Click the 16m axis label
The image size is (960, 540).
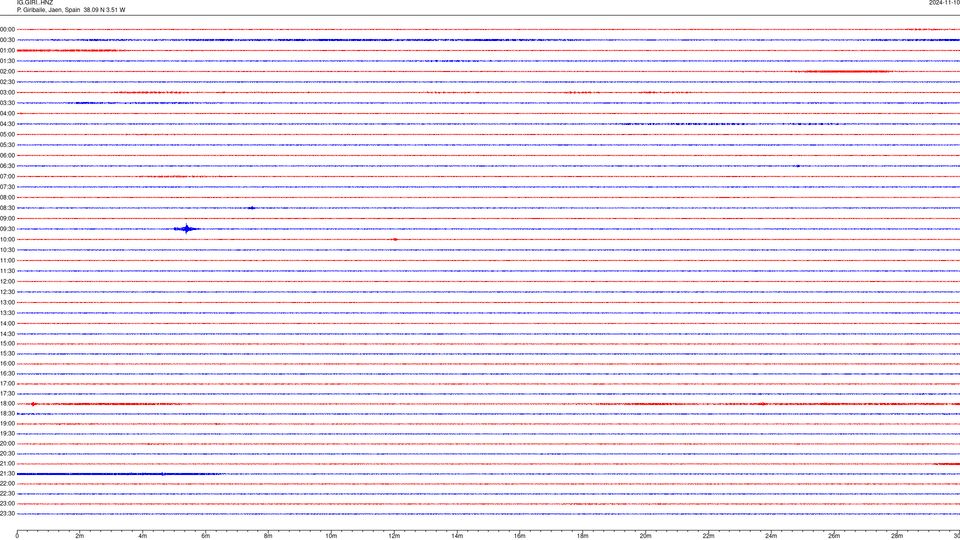click(520, 536)
